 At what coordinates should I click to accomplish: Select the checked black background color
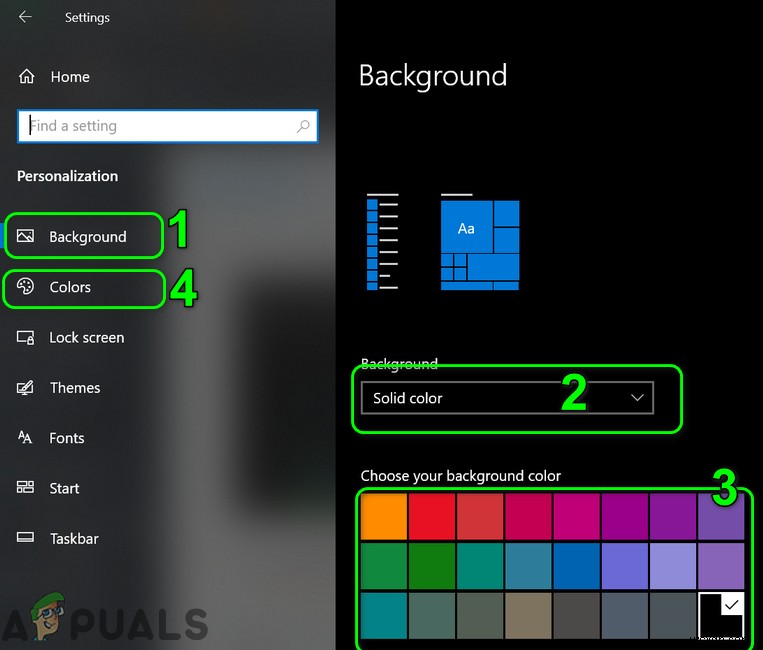tap(721, 615)
